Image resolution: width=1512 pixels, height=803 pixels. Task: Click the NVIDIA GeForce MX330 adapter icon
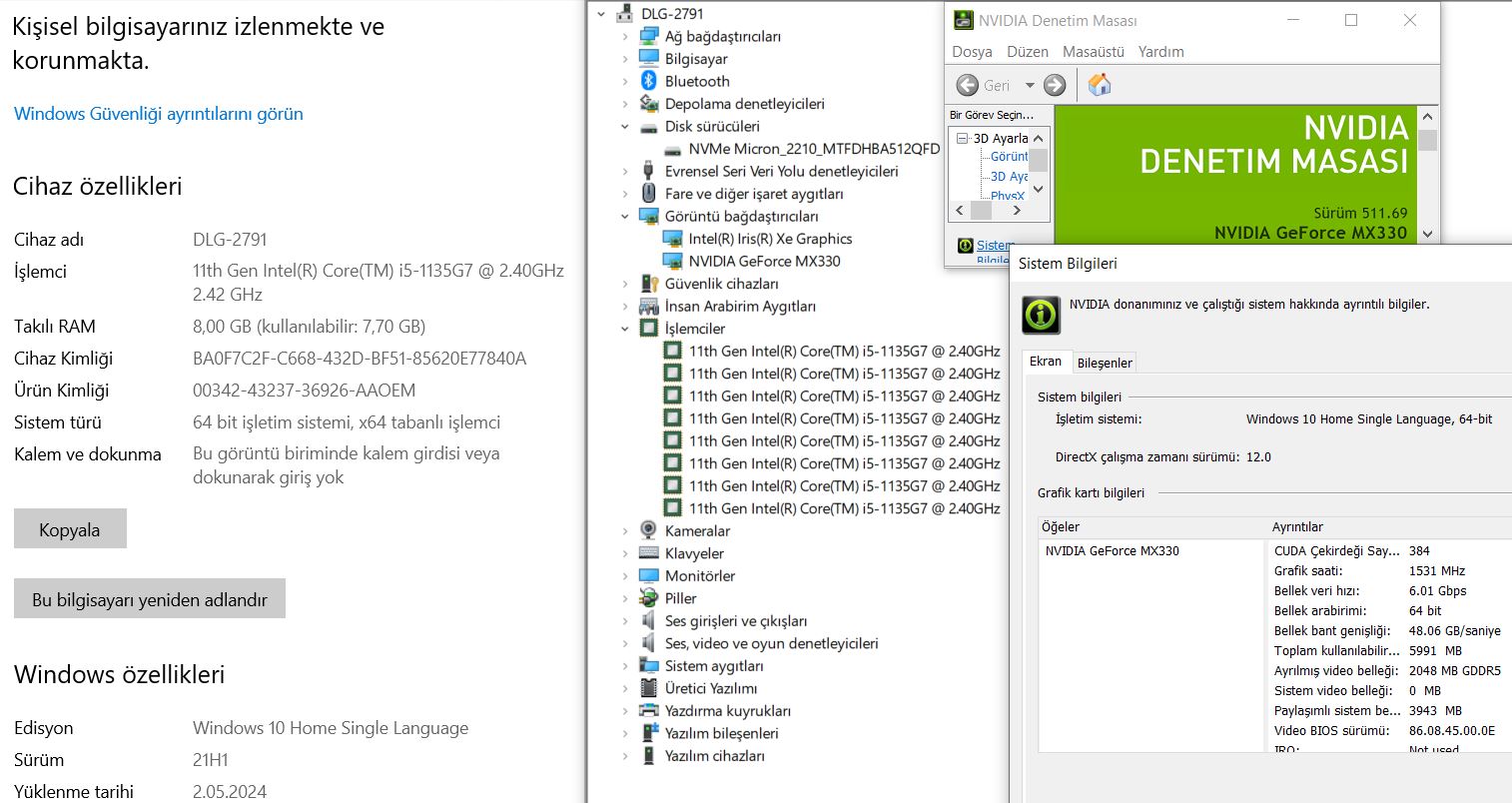click(x=672, y=261)
